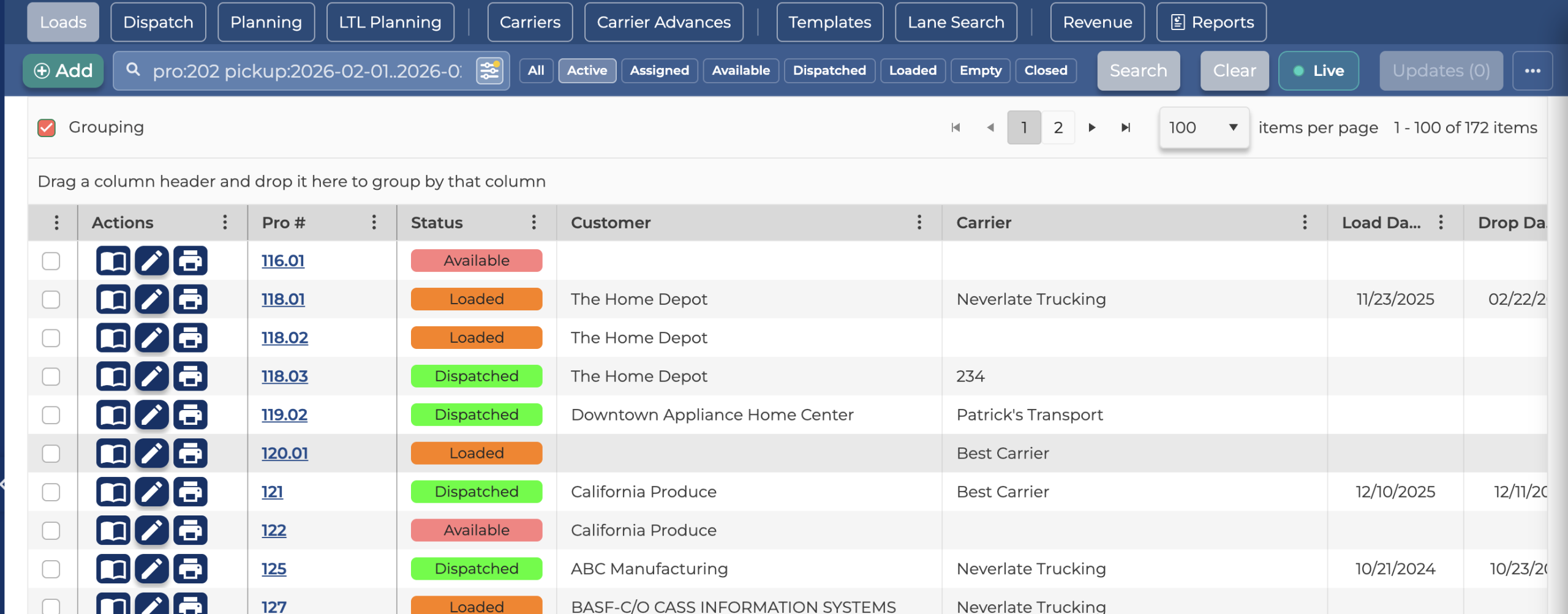Switch to the Dispatch tab

click(158, 22)
